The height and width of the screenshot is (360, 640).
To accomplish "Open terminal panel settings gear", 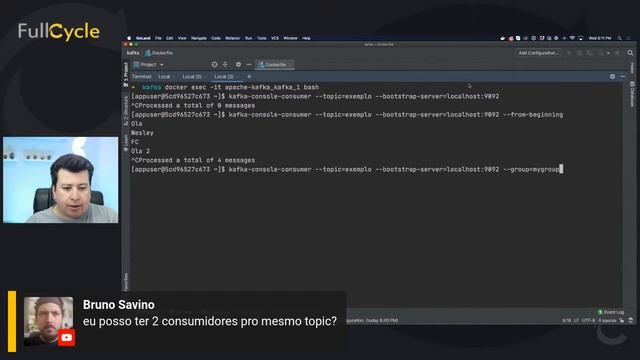I will coord(612,76).
